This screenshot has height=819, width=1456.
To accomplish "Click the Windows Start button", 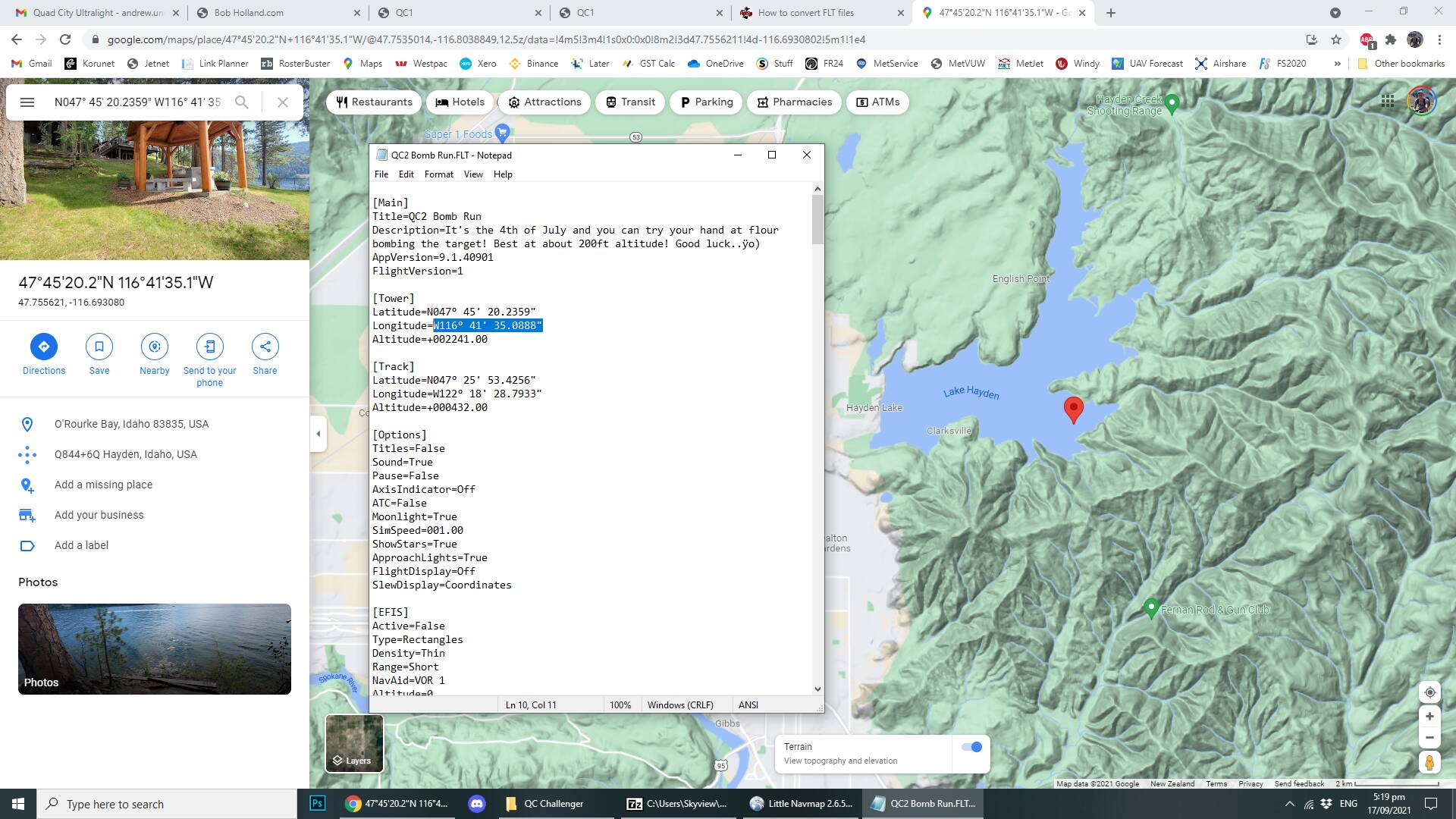I will coord(18,804).
